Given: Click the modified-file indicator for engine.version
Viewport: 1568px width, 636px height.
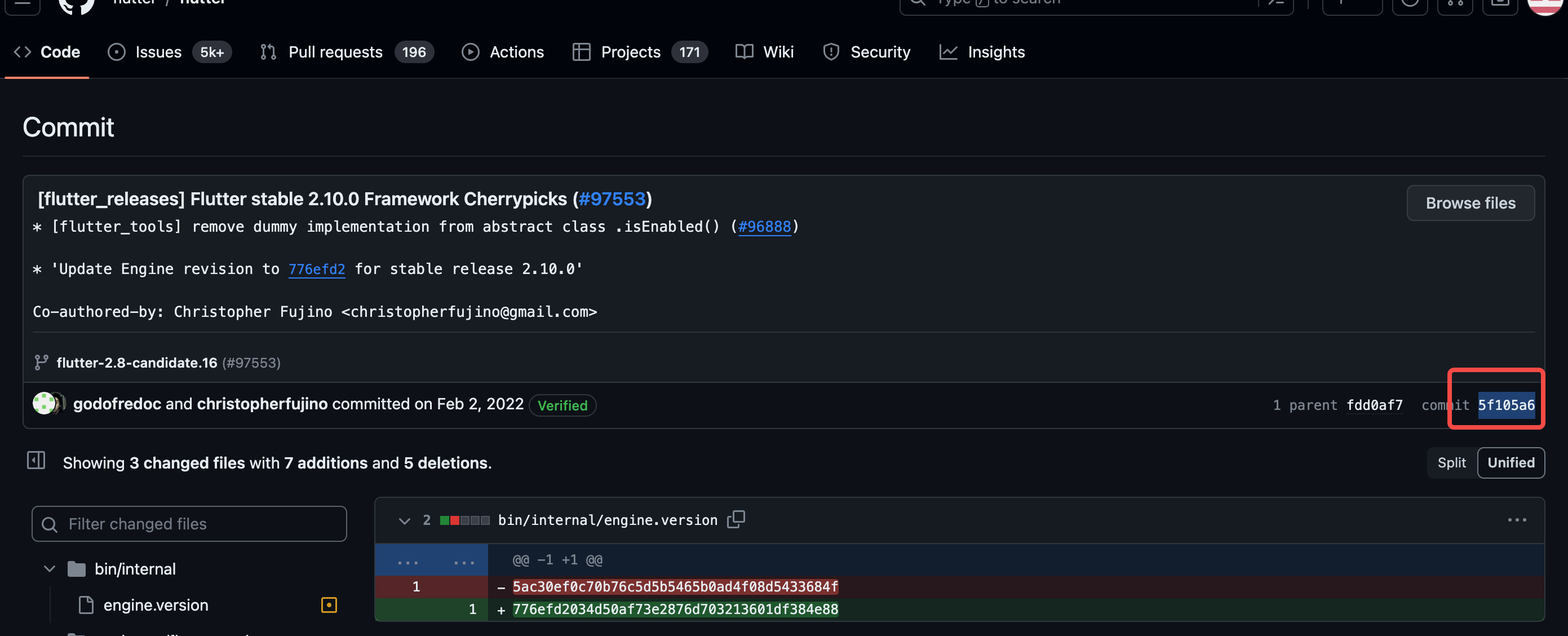Looking at the screenshot, I should click(329, 605).
